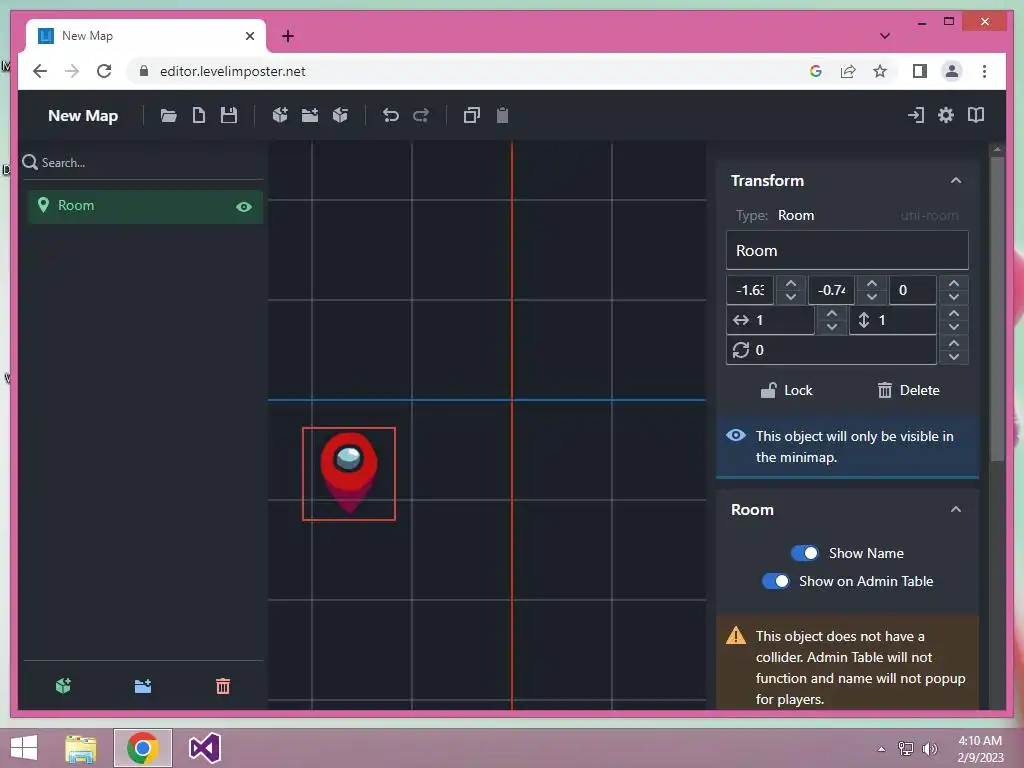Go back in browser history

point(40,71)
